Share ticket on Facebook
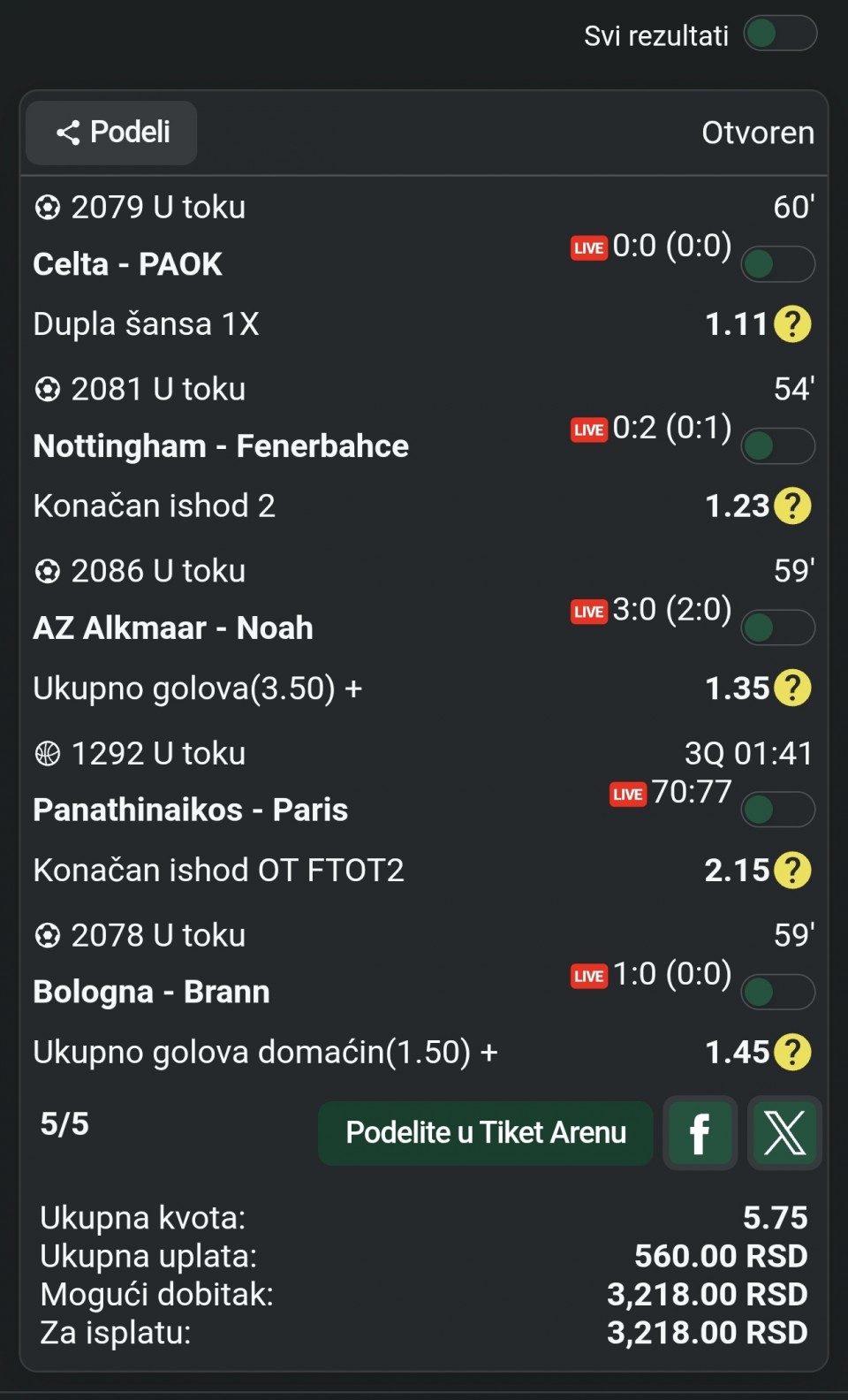This screenshot has width=848, height=1400. click(x=700, y=1133)
